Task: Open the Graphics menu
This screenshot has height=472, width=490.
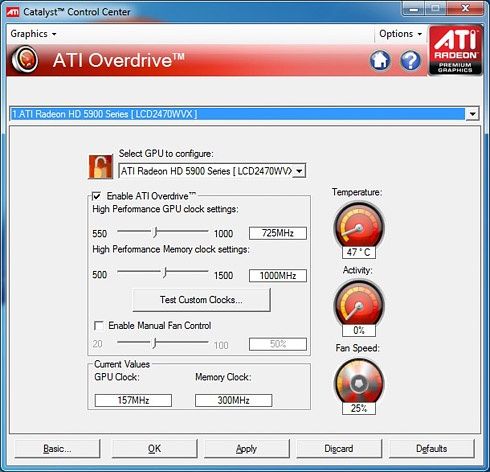Action: point(33,34)
